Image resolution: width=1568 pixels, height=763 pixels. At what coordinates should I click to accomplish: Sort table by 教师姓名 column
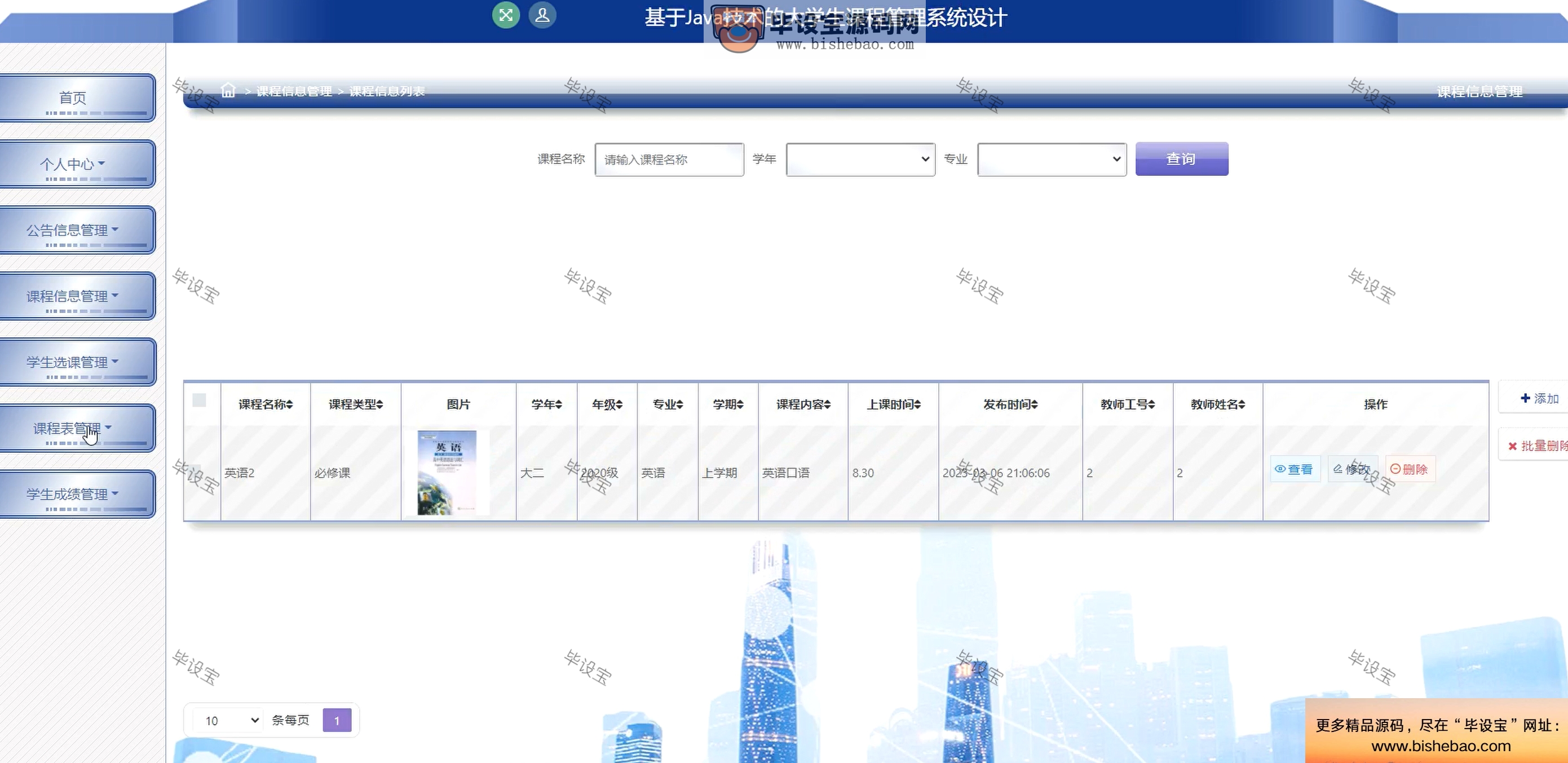pyautogui.click(x=1218, y=404)
